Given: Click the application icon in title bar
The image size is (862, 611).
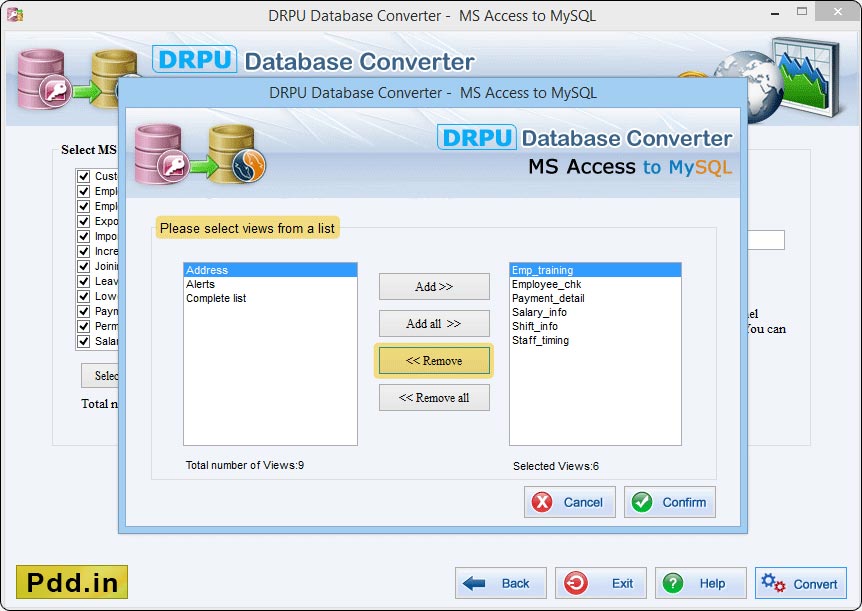Looking at the screenshot, I should pyautogui.click(x=15, y=15).
